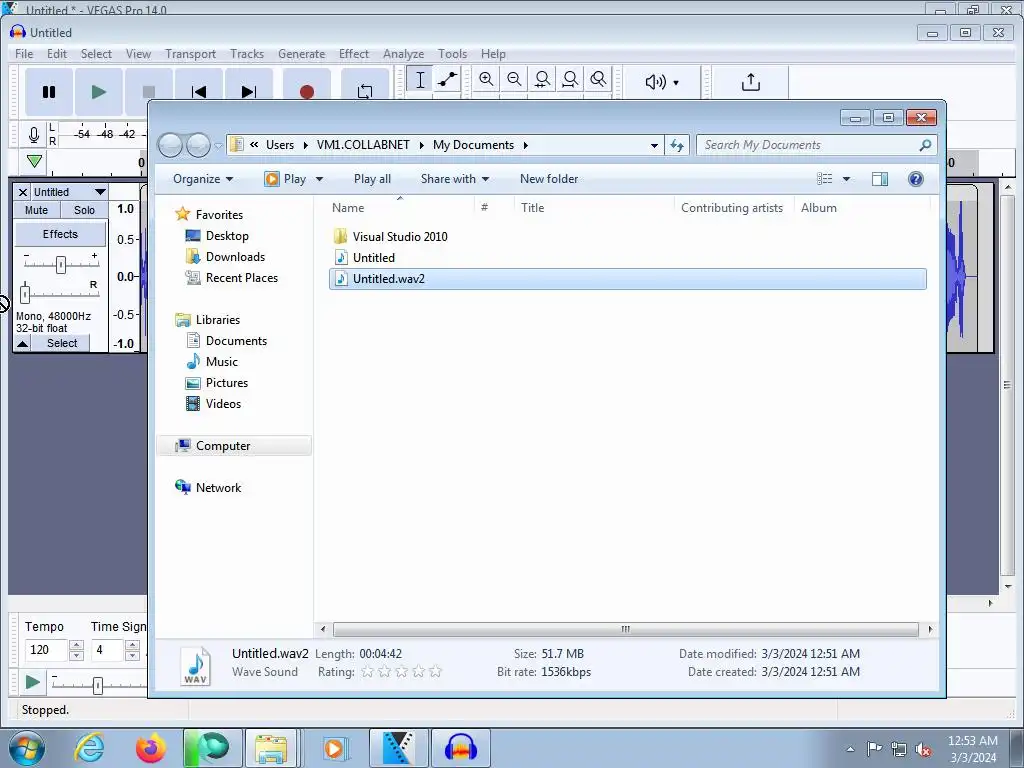The height and width of the screenshot is (768, 1024).
Task: Zoom in on the Audacity waveform
Action: point(486,80)
